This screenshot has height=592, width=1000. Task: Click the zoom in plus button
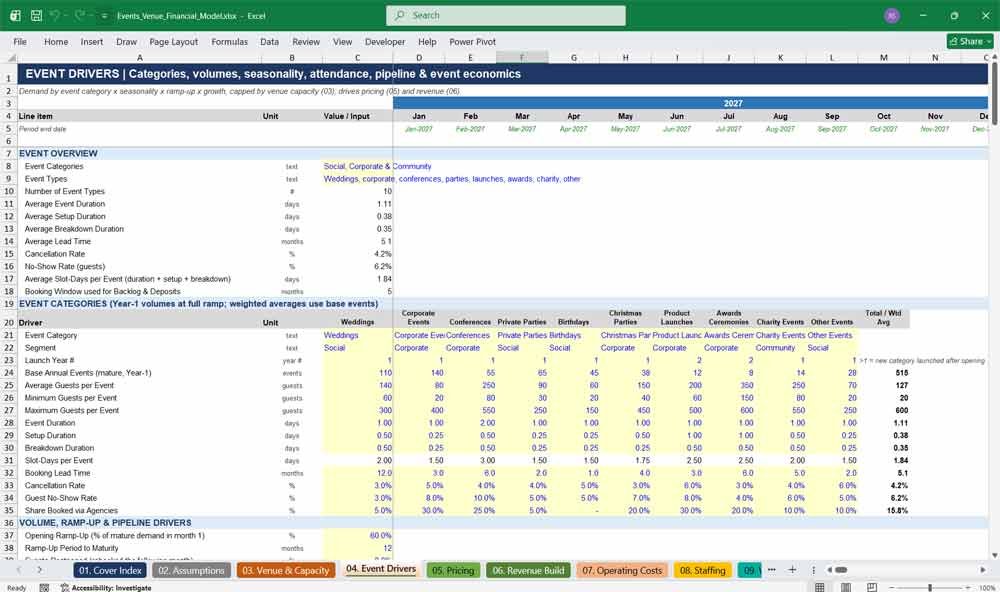970,587
